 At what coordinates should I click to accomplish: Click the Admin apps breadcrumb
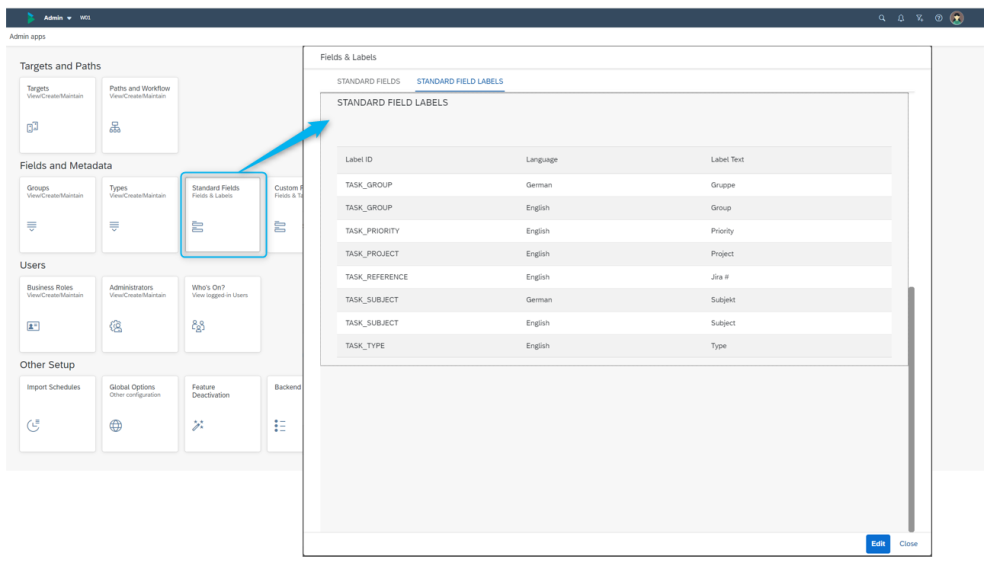(27, 36)
